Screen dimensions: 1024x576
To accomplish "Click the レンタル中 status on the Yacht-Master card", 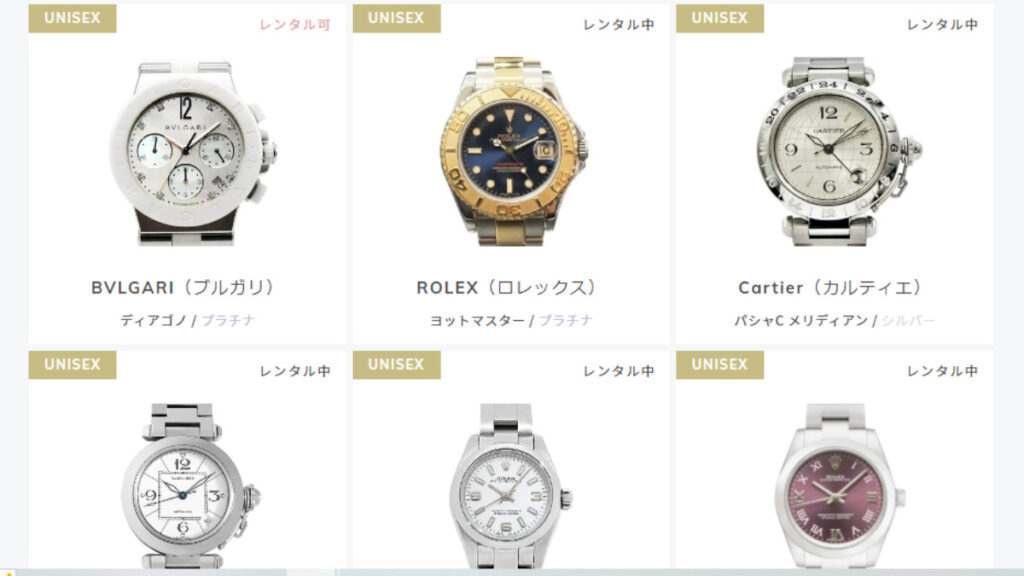I will point(618,25).
